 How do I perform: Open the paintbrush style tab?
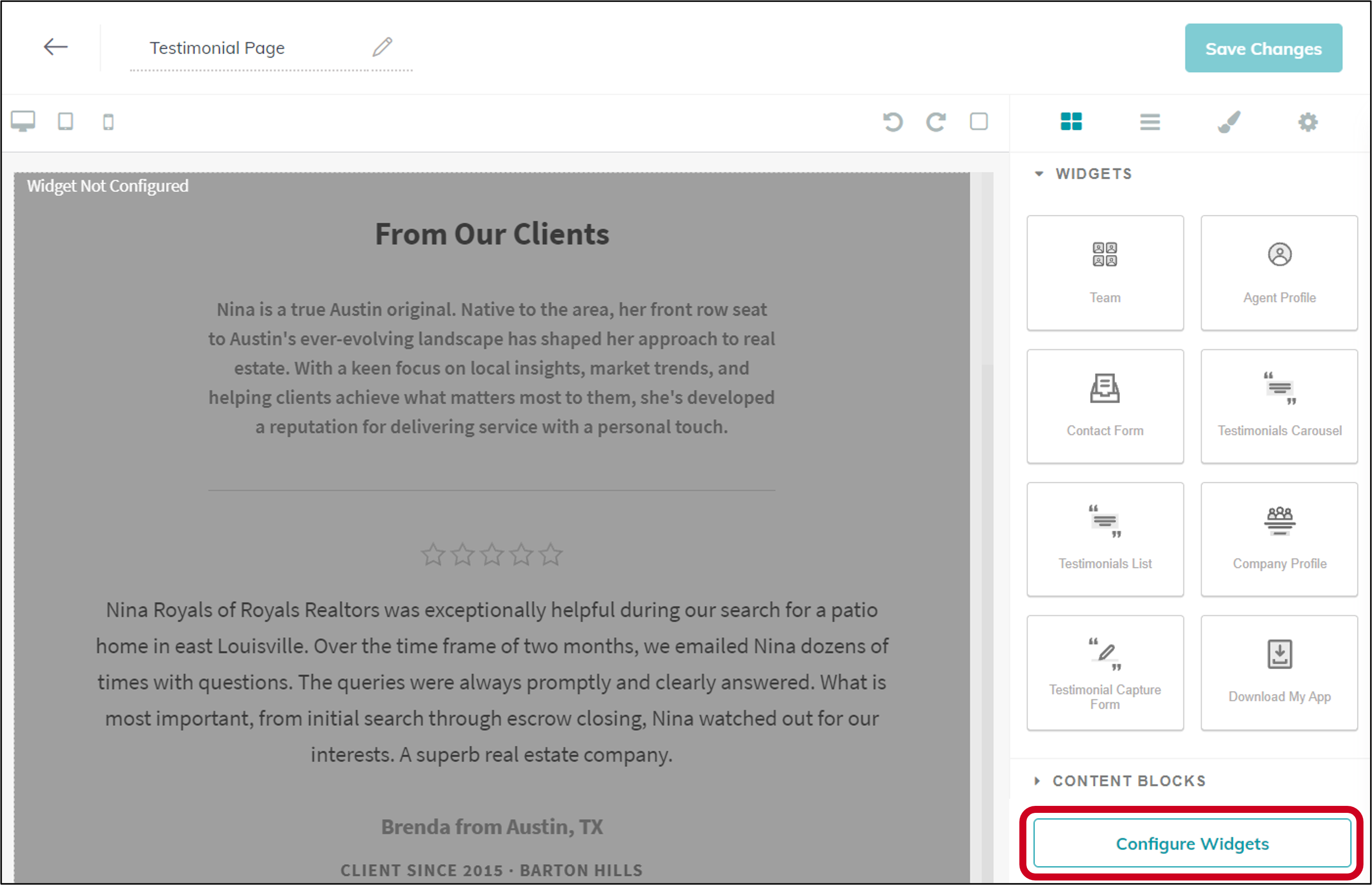tap(1228, 122)
